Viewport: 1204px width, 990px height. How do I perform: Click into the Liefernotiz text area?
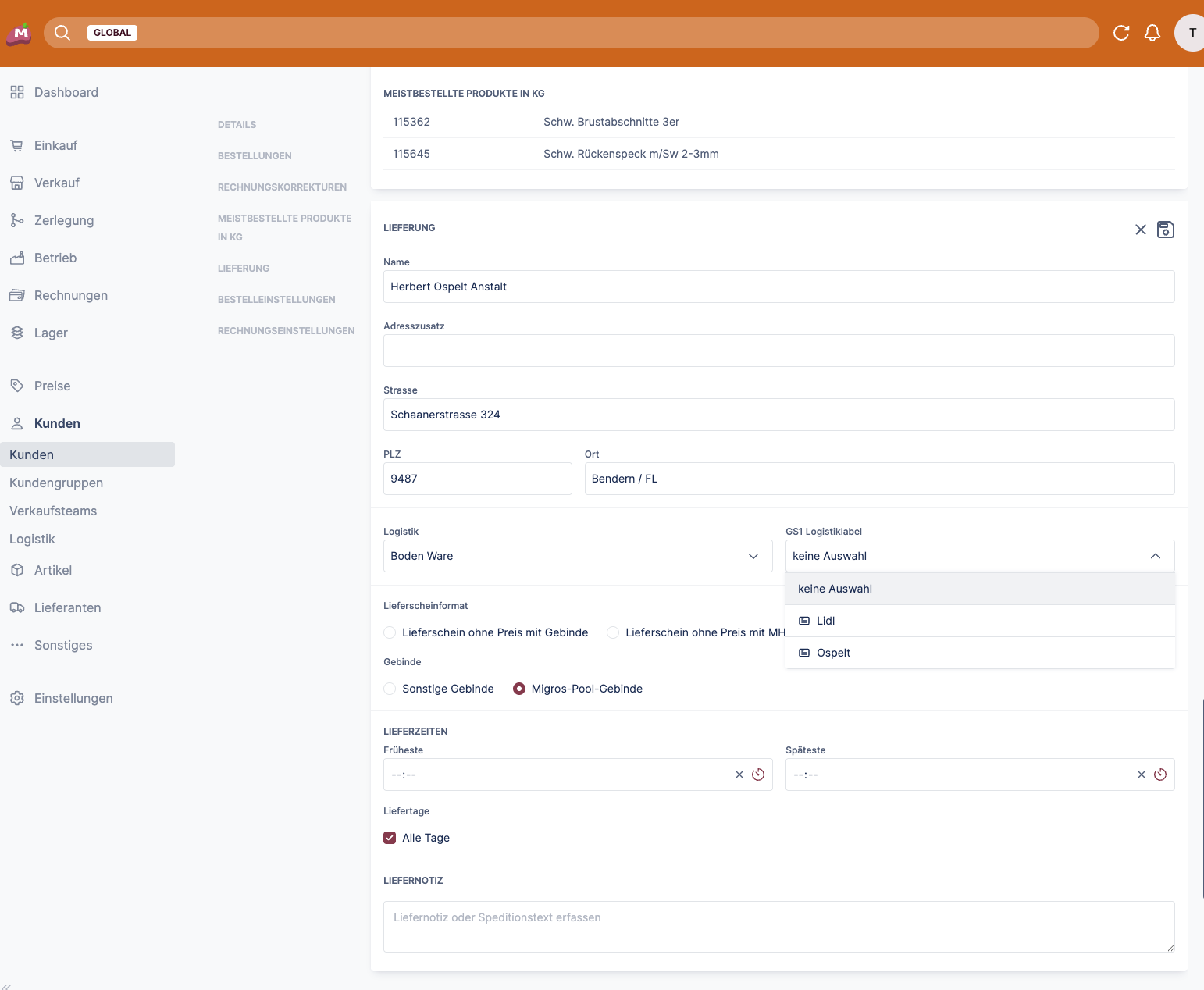point(778,926)
